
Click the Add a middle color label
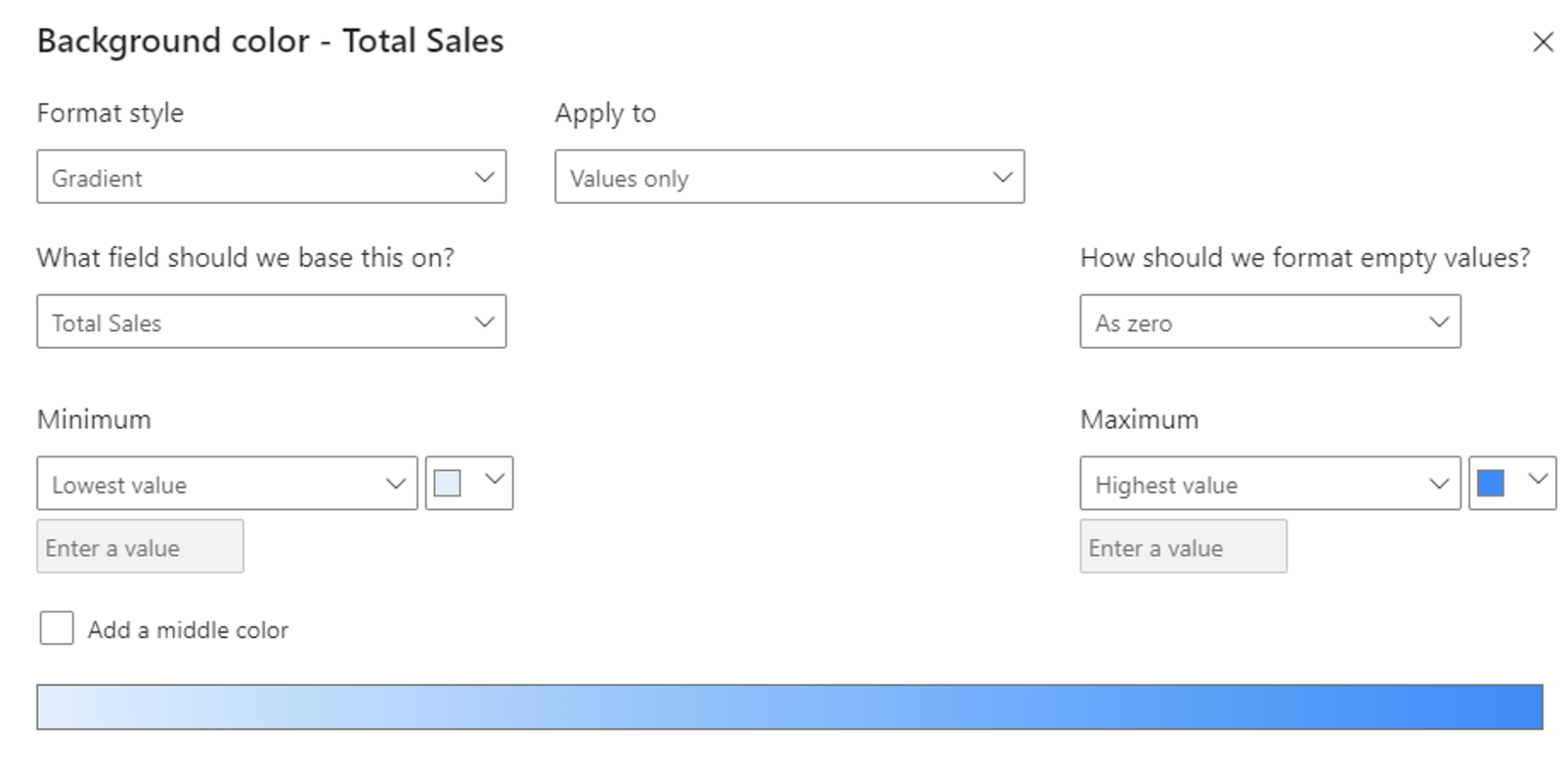tap(188, 628)
